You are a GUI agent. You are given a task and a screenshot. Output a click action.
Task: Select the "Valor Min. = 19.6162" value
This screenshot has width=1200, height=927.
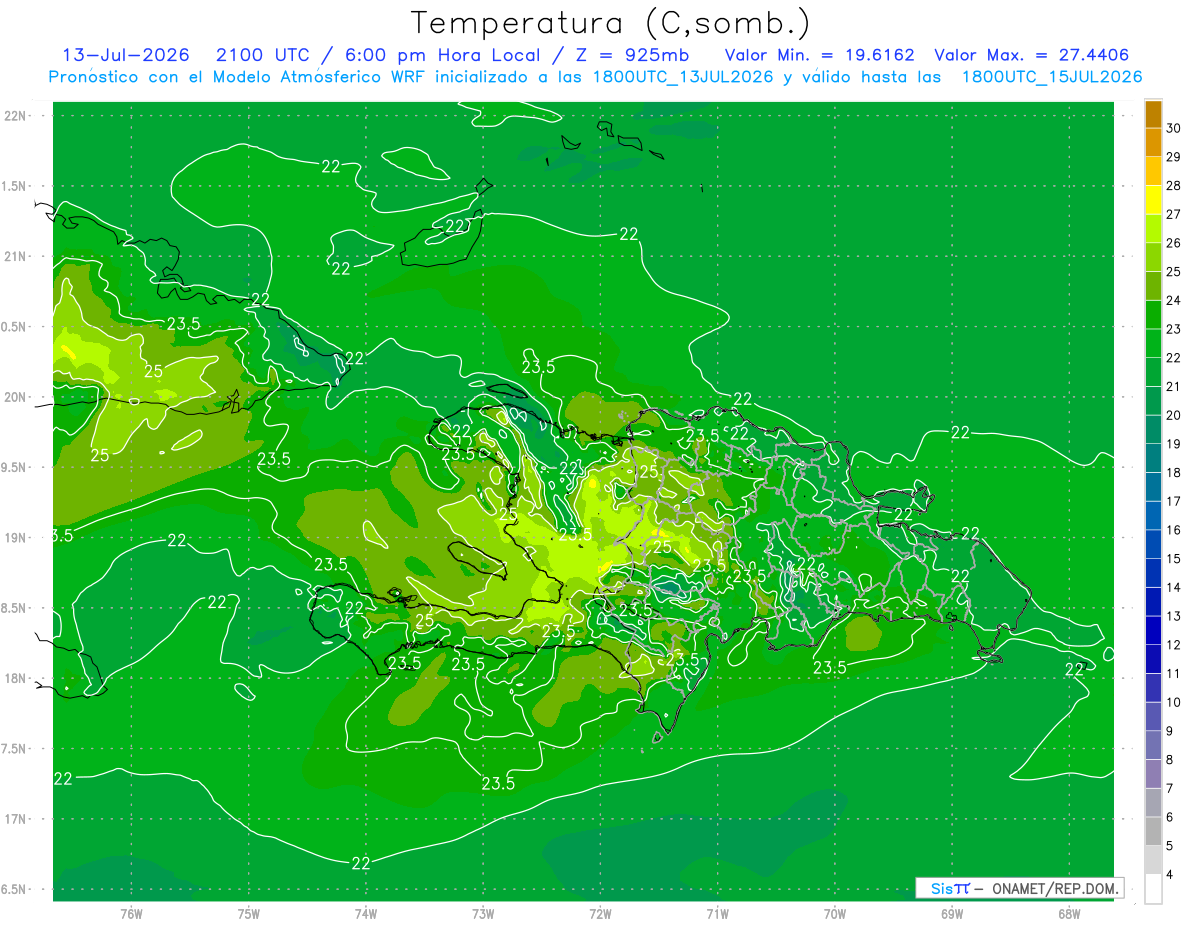pyautogui.click(x=820, y=55)
